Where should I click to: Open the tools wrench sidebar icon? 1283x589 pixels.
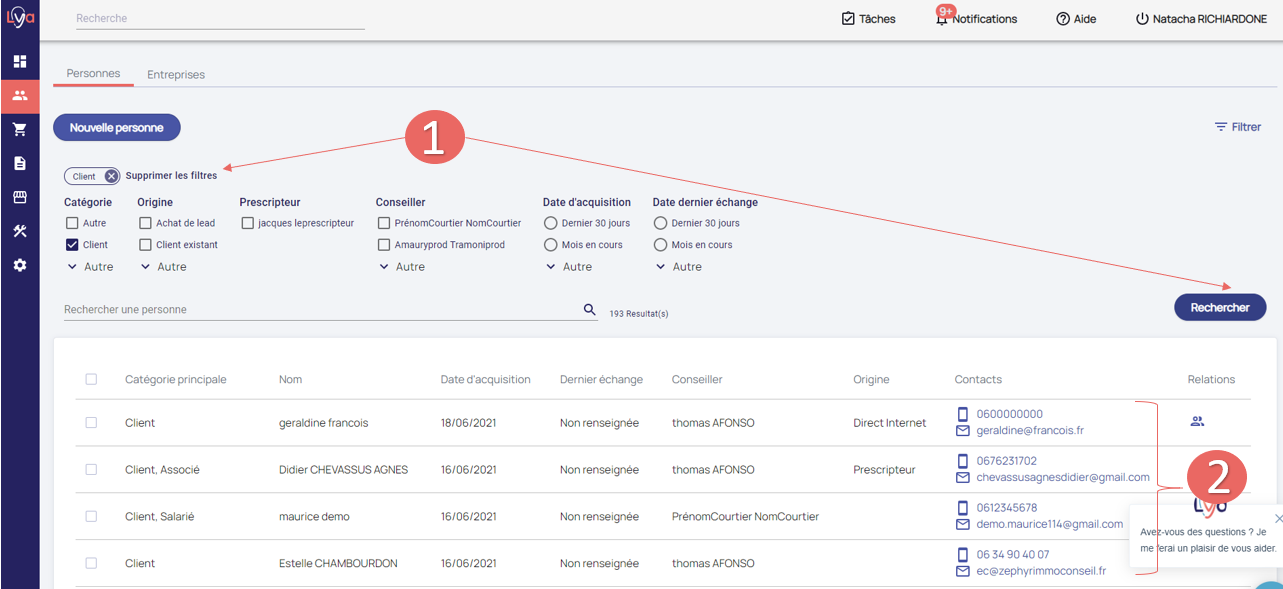(20, 231)
